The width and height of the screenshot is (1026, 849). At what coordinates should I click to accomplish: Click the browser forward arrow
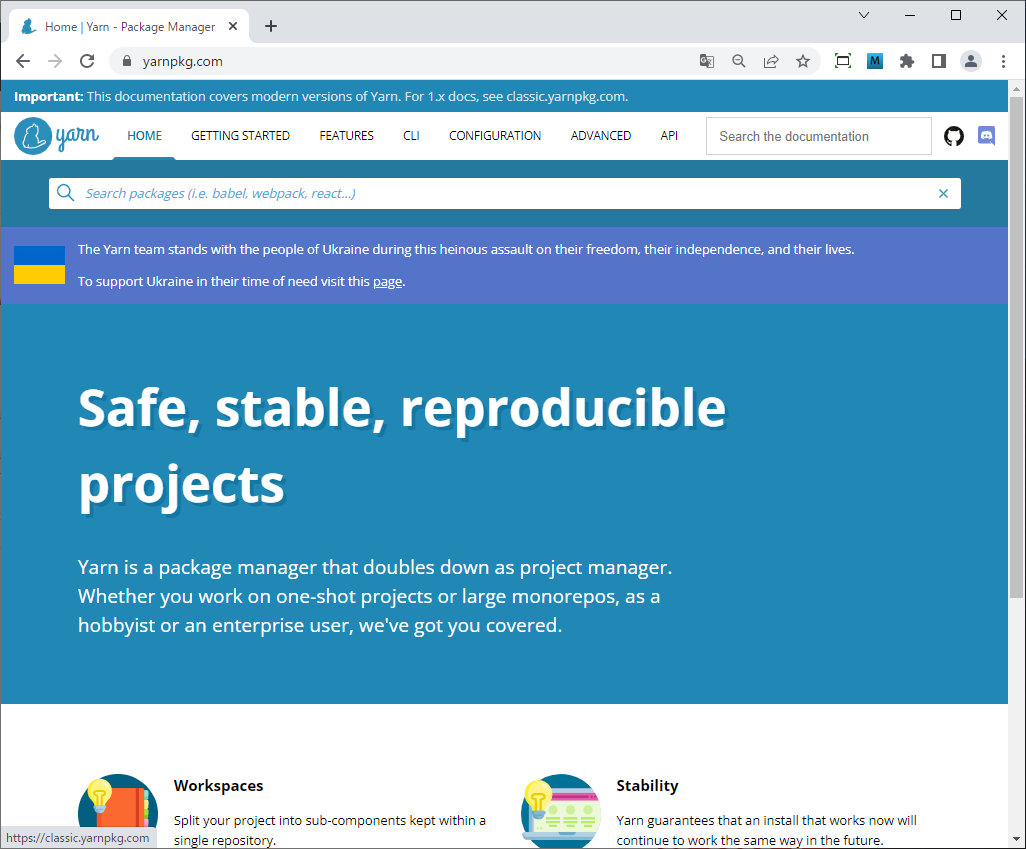coord(55,61)
